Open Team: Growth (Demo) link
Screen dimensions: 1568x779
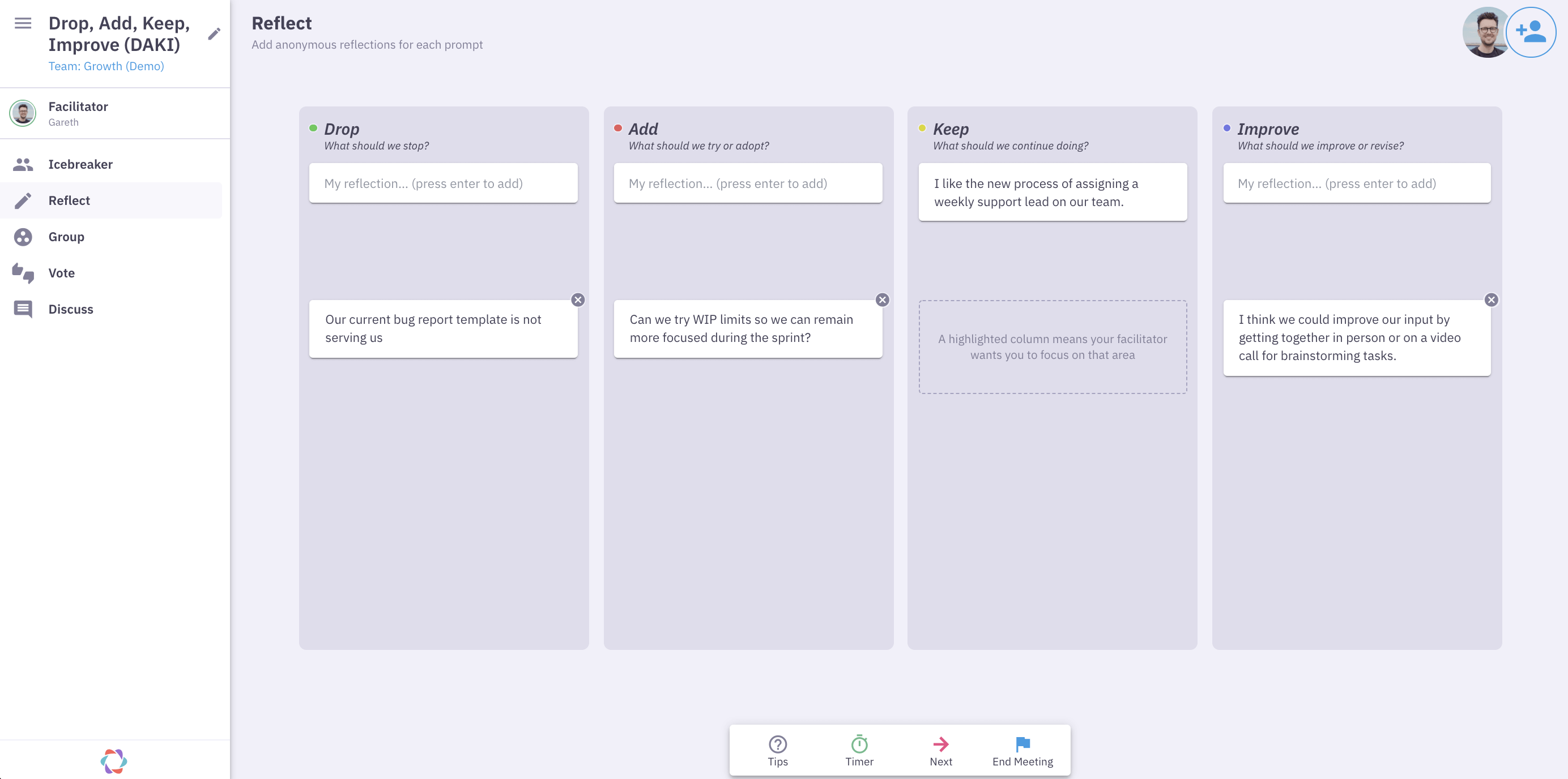106,66
